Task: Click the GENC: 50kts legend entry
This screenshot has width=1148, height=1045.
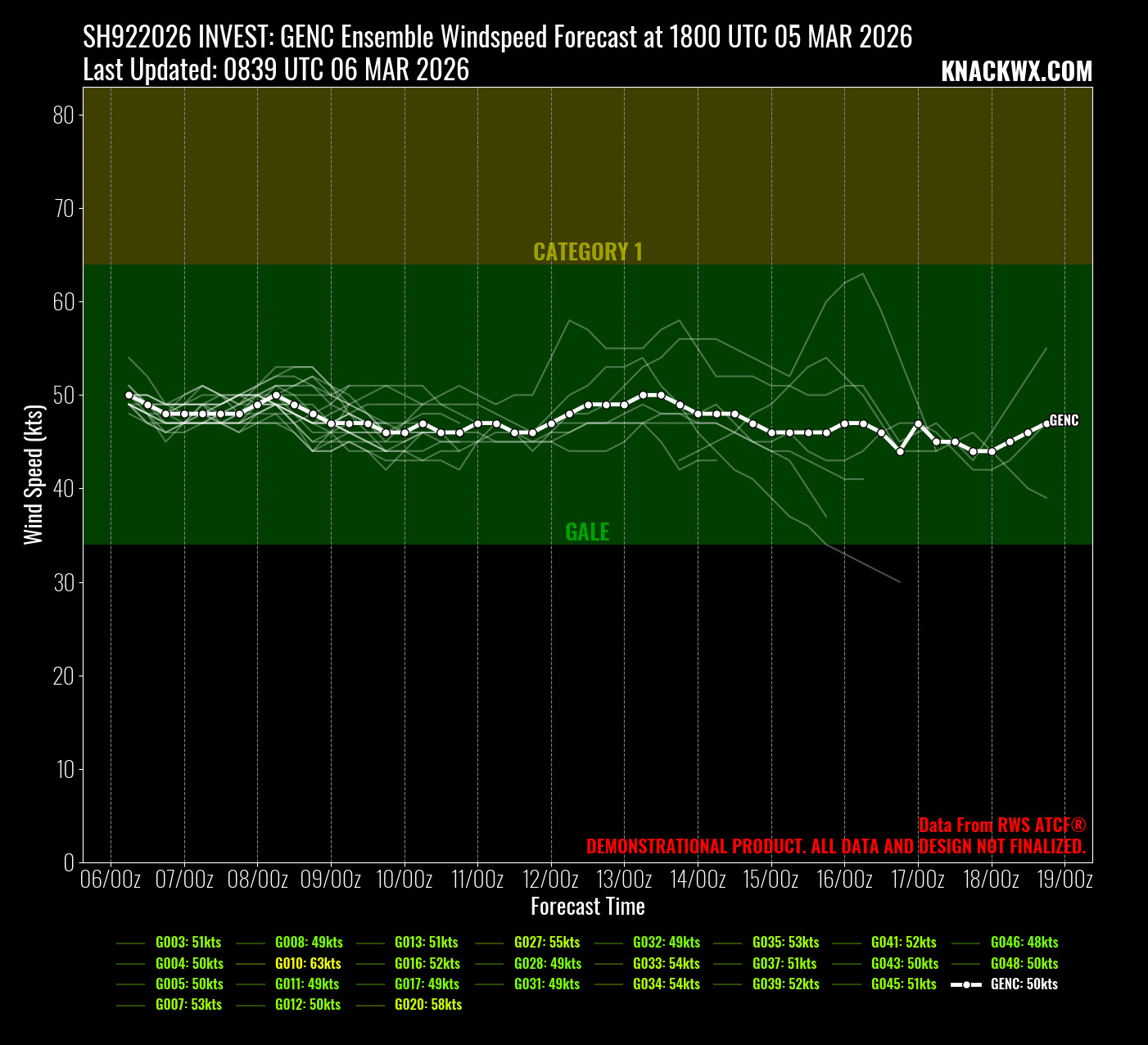Action: 1024,984
